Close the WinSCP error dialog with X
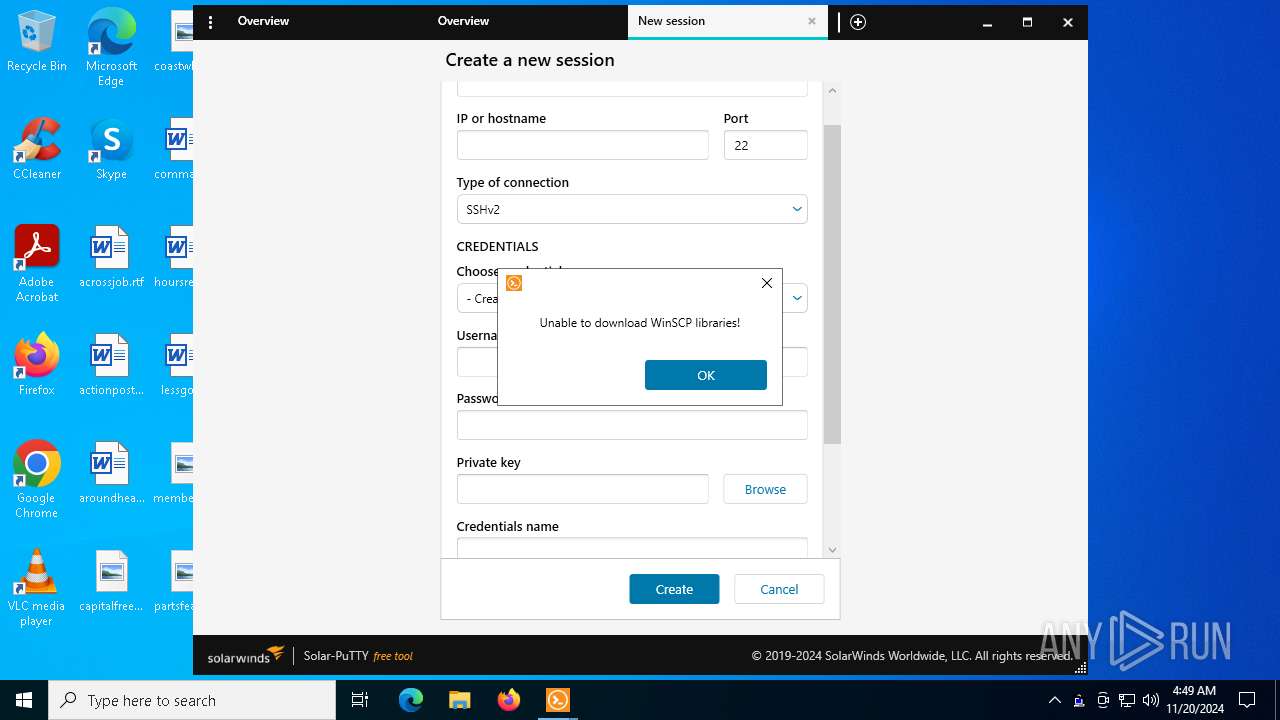The image size is (1280, 720). [x=767, y=283]
